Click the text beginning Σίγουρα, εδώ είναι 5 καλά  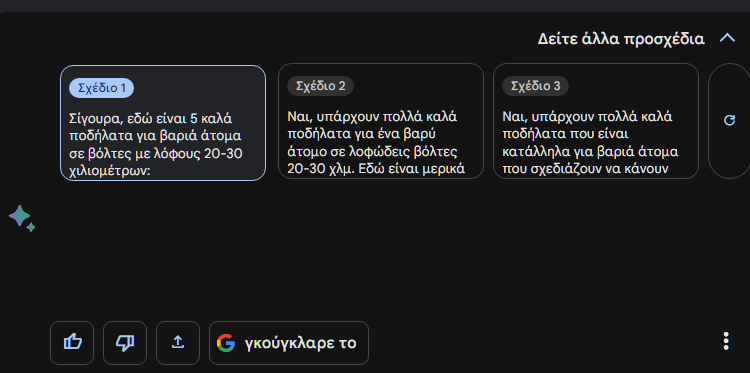click(x=156, y=144)
